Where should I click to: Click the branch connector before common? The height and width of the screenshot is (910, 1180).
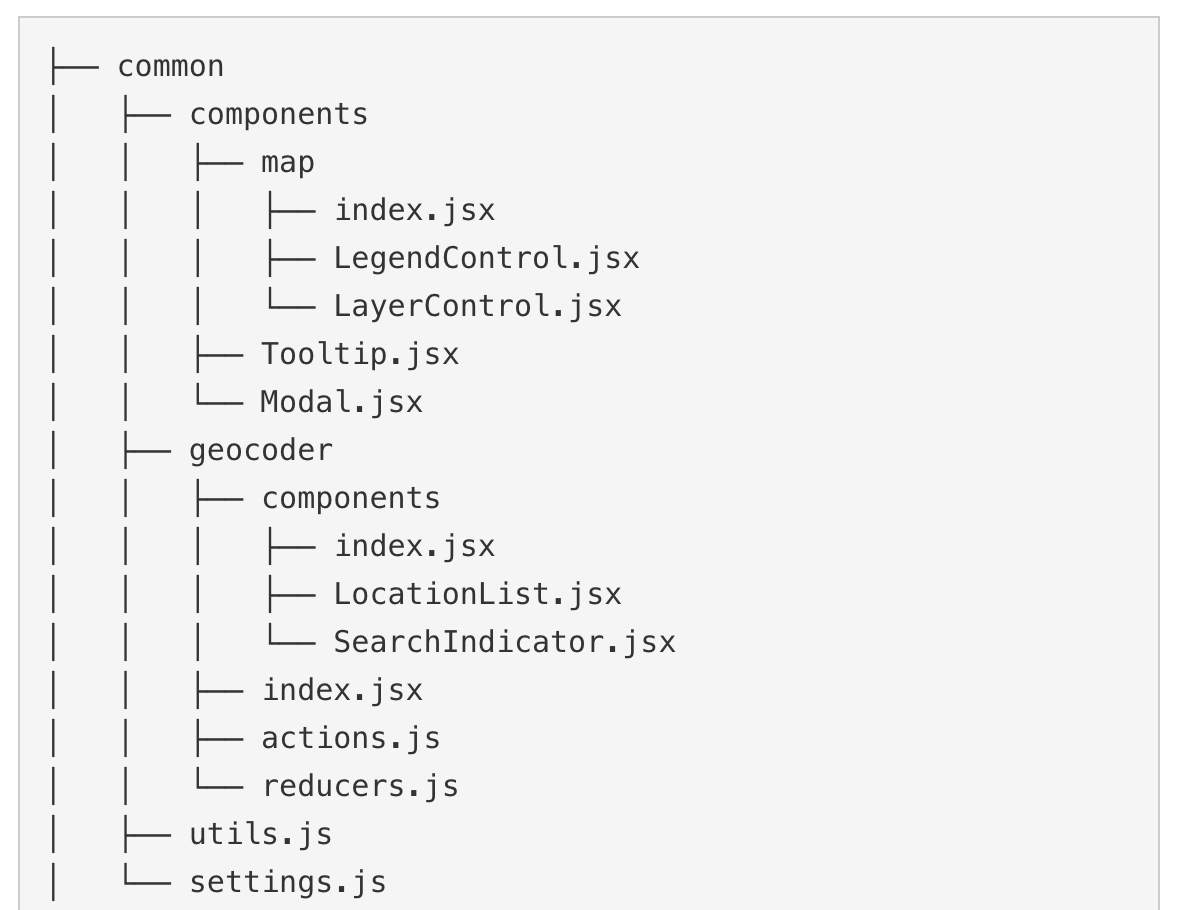point(74,67)
